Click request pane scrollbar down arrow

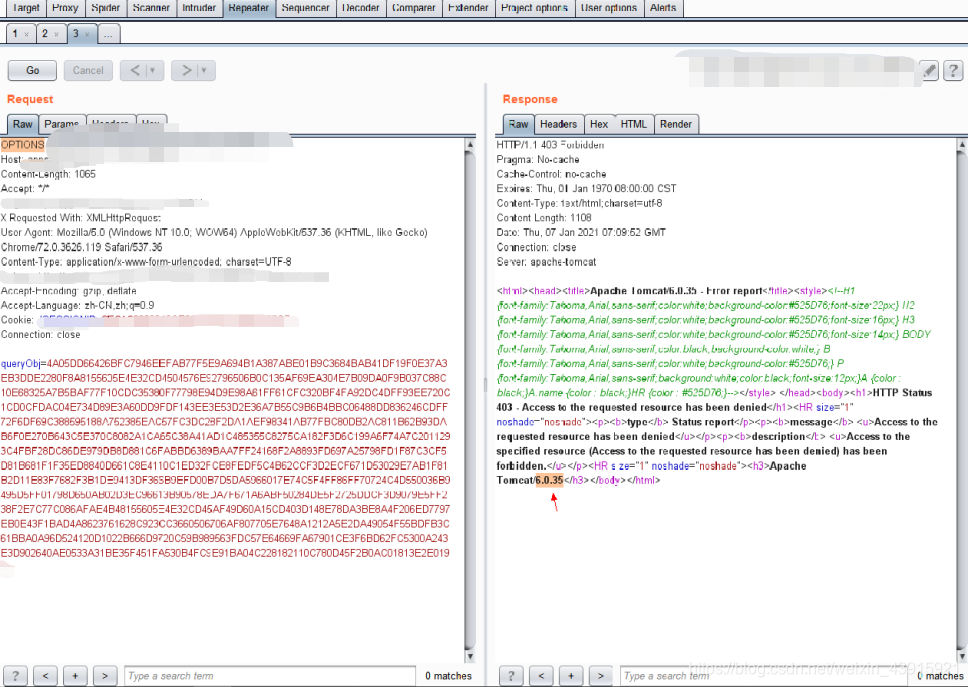(470, 656)
